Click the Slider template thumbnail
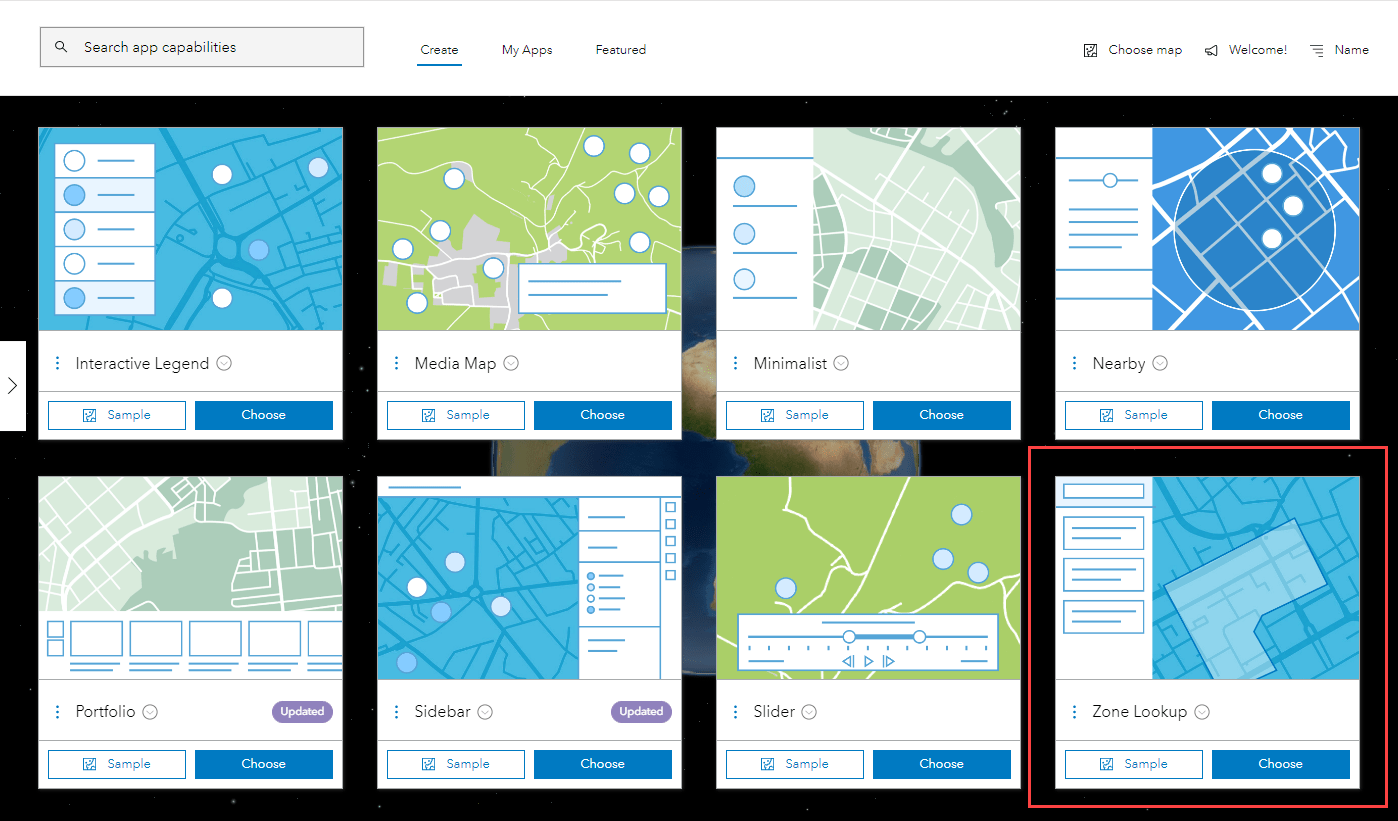 (867, 576)
